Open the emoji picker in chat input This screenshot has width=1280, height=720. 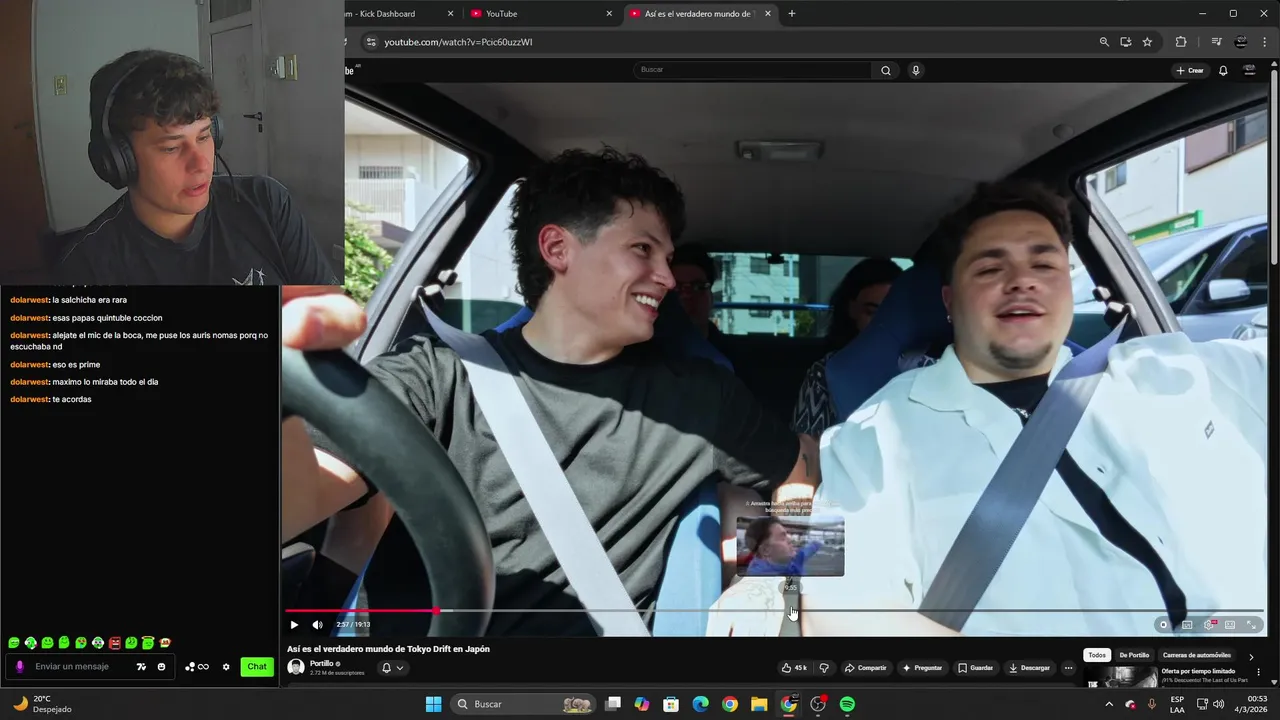[x=161, y=667]
